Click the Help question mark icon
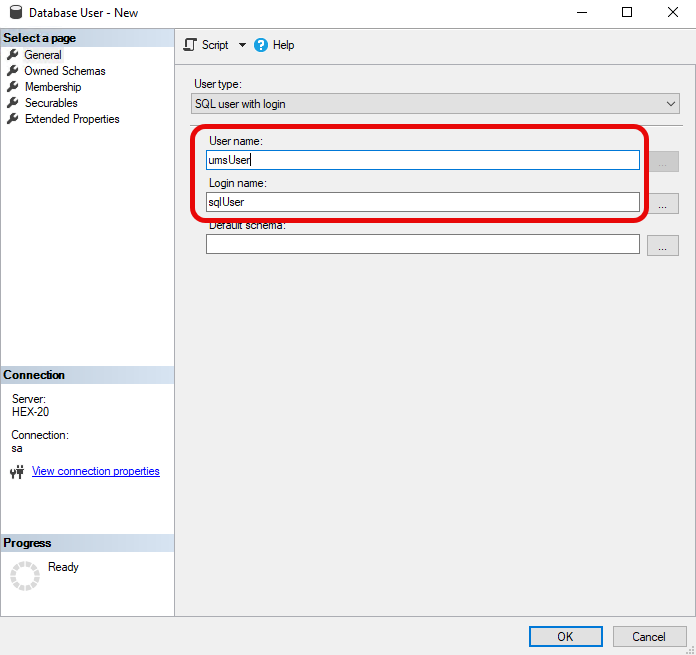This screenshot has width=696, height=655. [262, 45]
